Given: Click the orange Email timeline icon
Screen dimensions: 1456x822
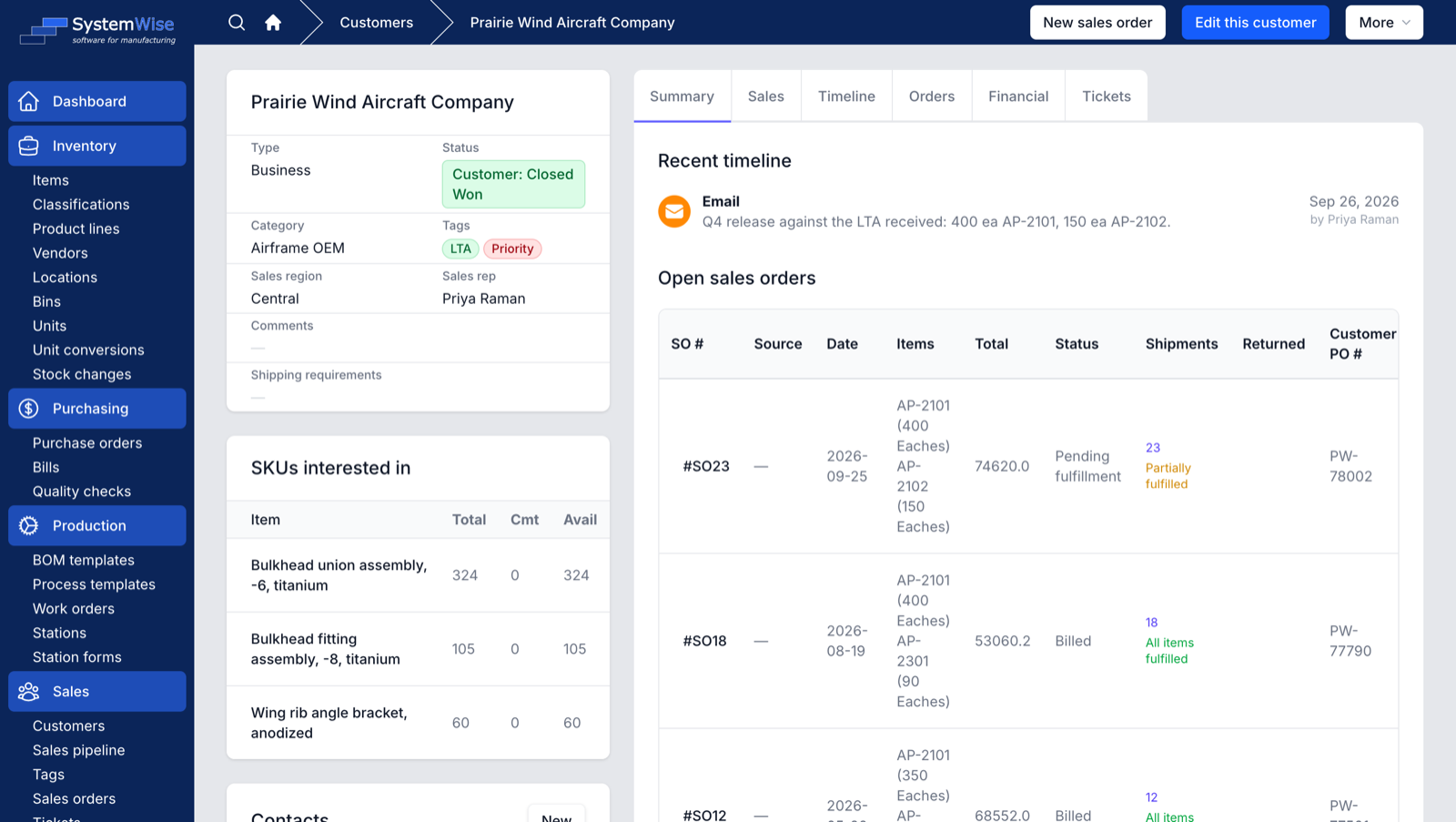Looking at the screenshot, I should pos(674,211).
